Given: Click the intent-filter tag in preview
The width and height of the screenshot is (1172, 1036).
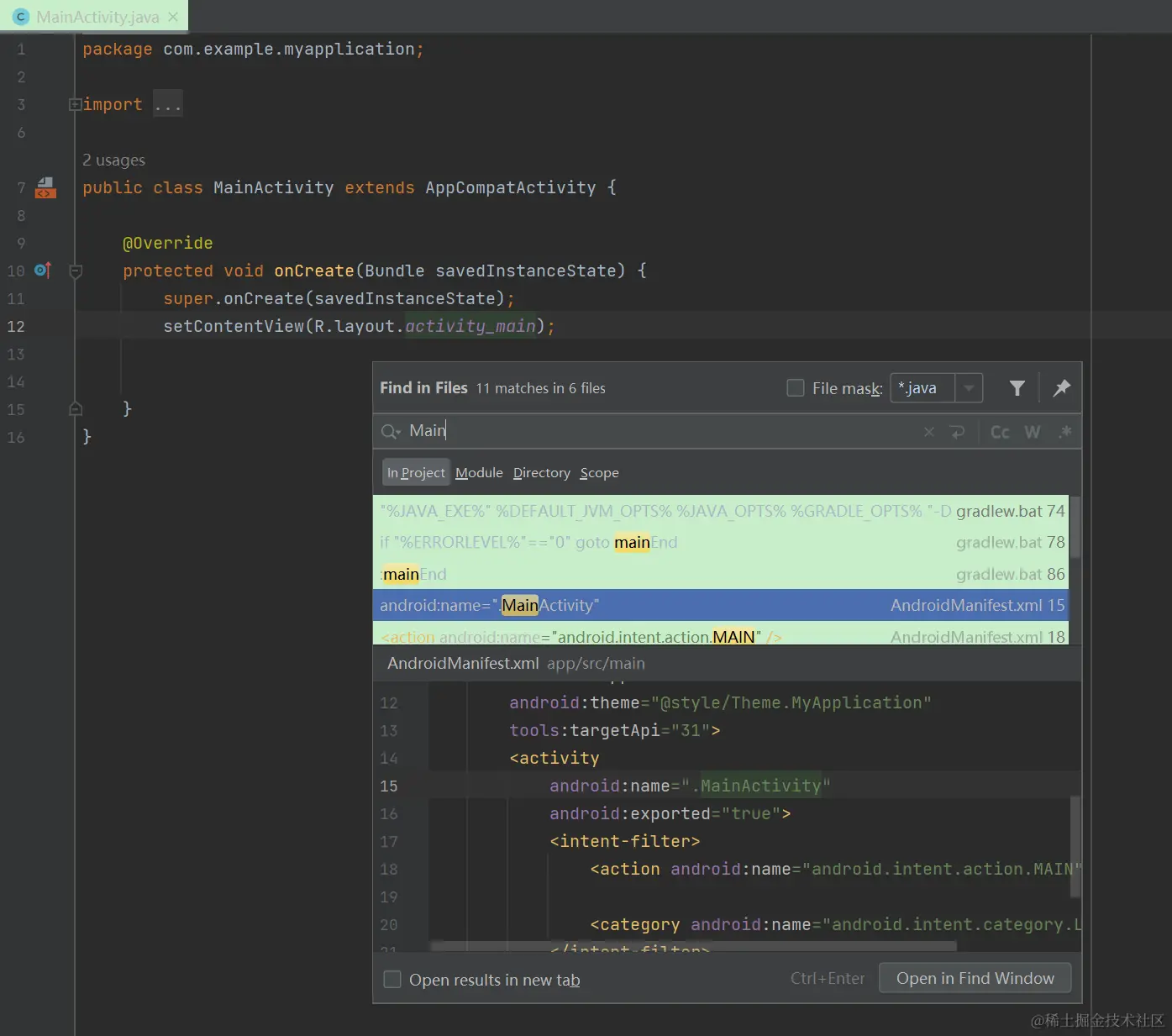Looking at the screenshot, I should 625,841.
